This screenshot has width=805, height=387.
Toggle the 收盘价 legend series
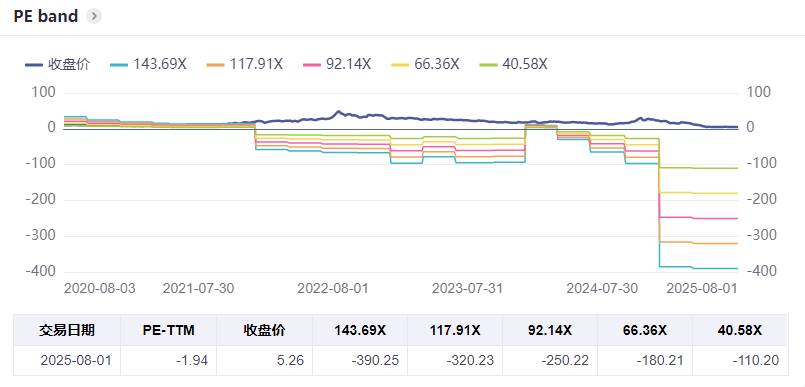tap(58, 65)
